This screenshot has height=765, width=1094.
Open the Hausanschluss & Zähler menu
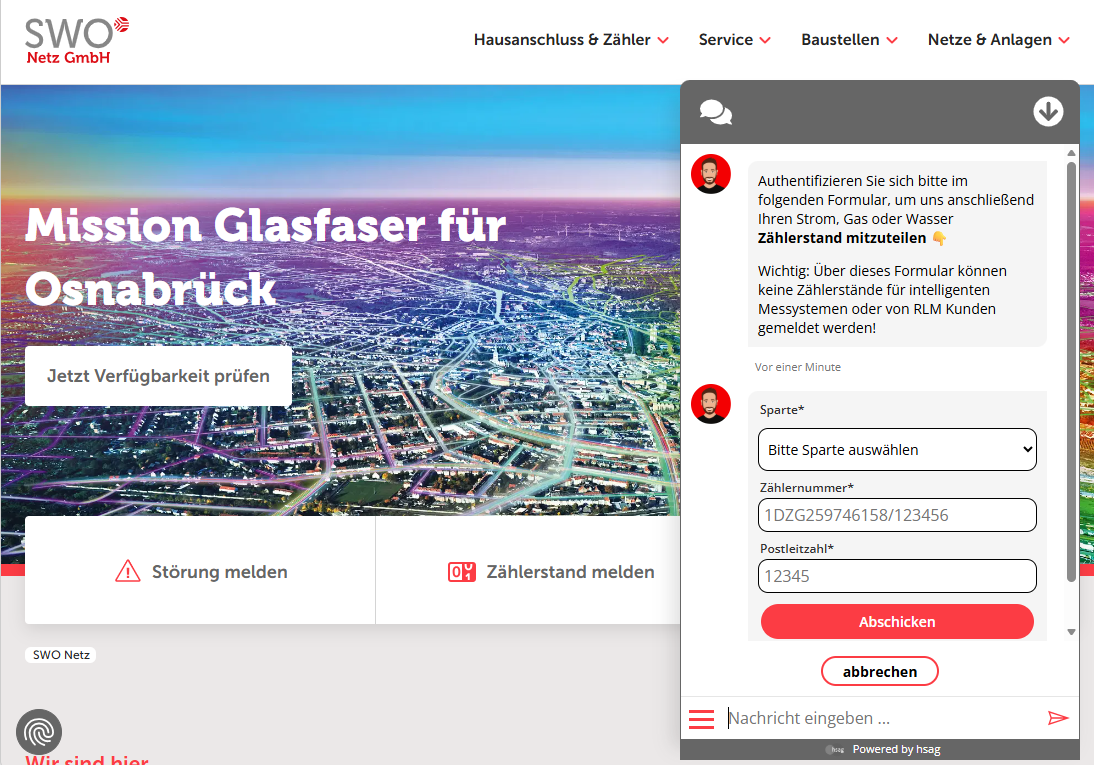(x=571, y=40)
